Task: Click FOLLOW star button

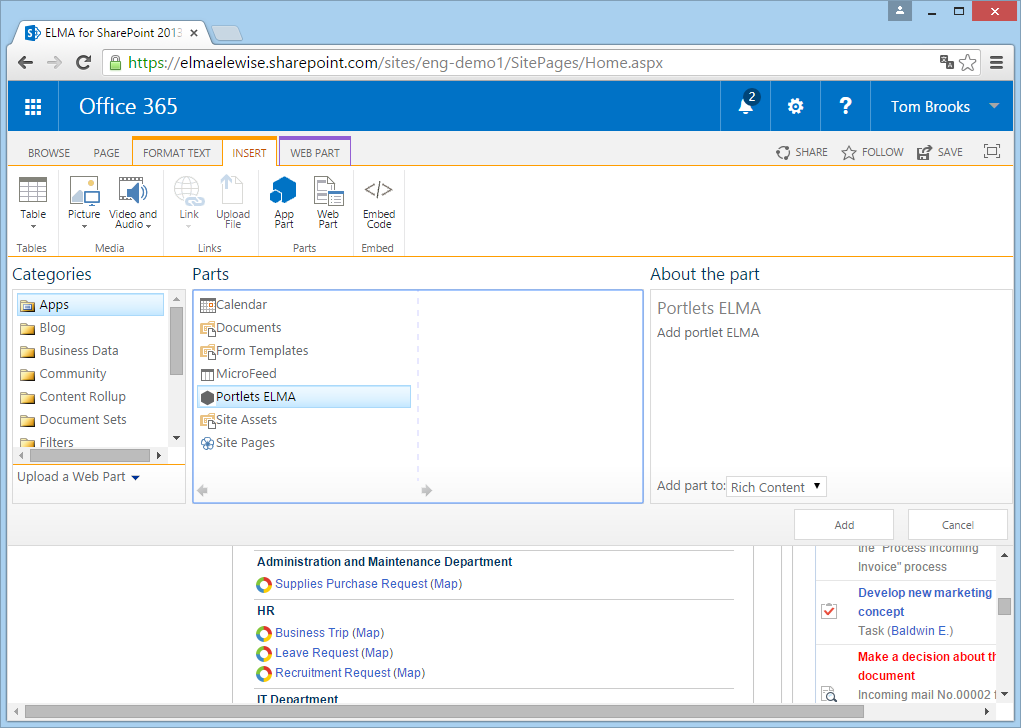Action: (x=873, y=152)
